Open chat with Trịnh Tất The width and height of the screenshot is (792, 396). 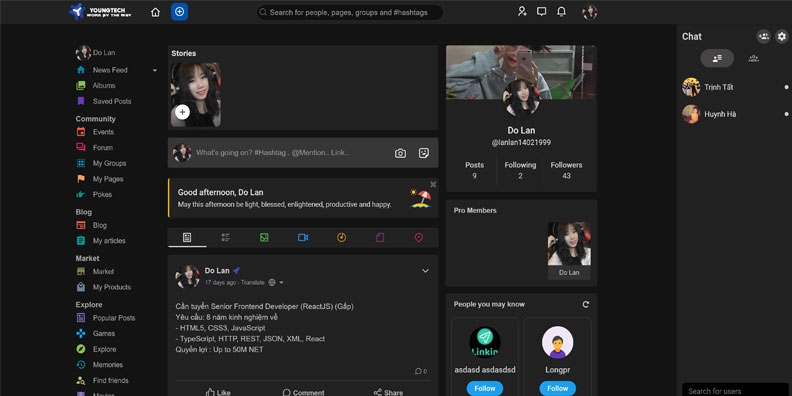coord(735,87)
